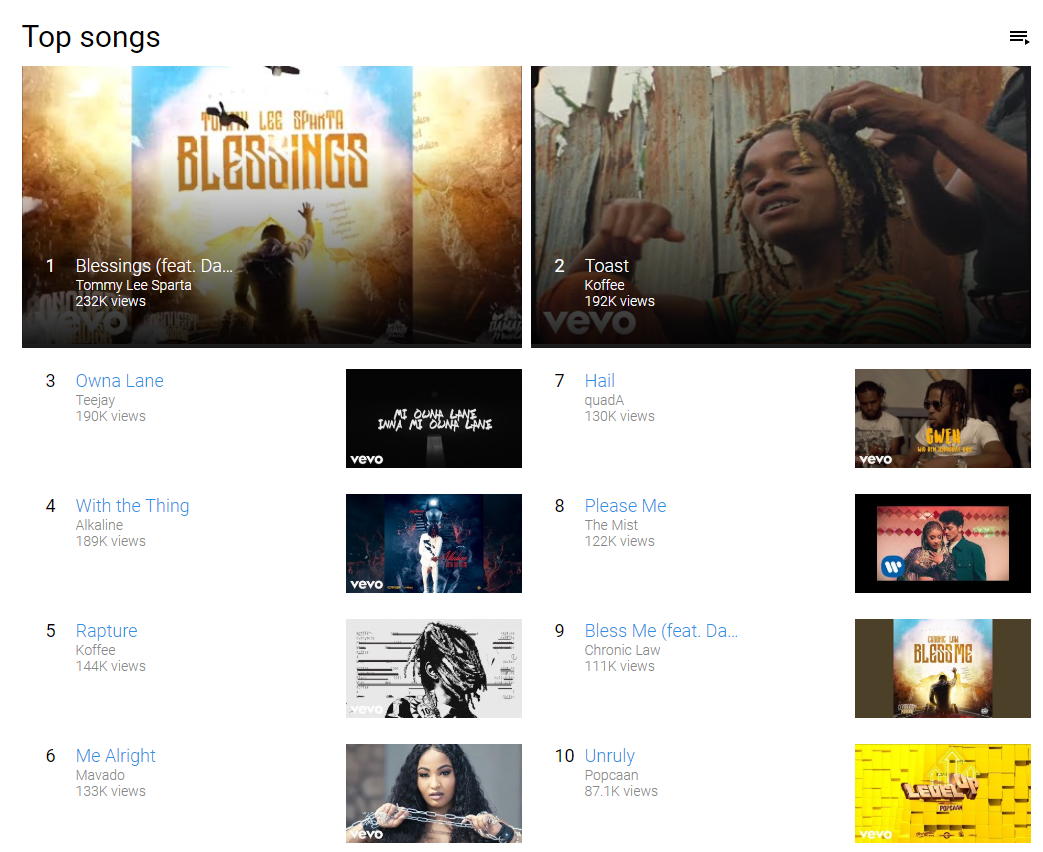Image resolution: width=1043 pixels, height=852 pixels.
Task: Click the Me Alright thumbnail with chains
Action: pyautogui.click(x=434, y=793)
